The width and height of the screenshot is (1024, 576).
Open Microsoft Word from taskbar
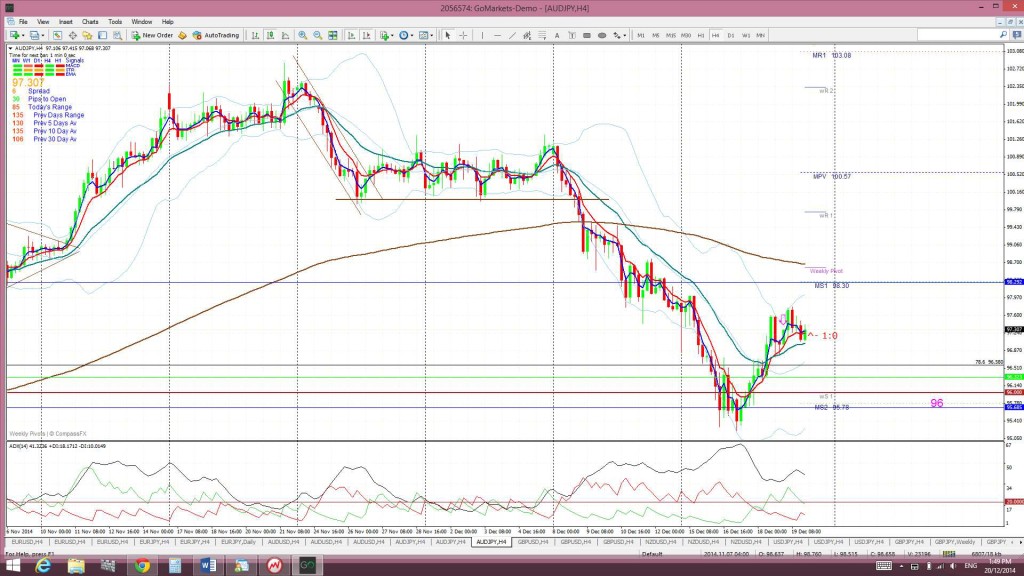[208, 566]
